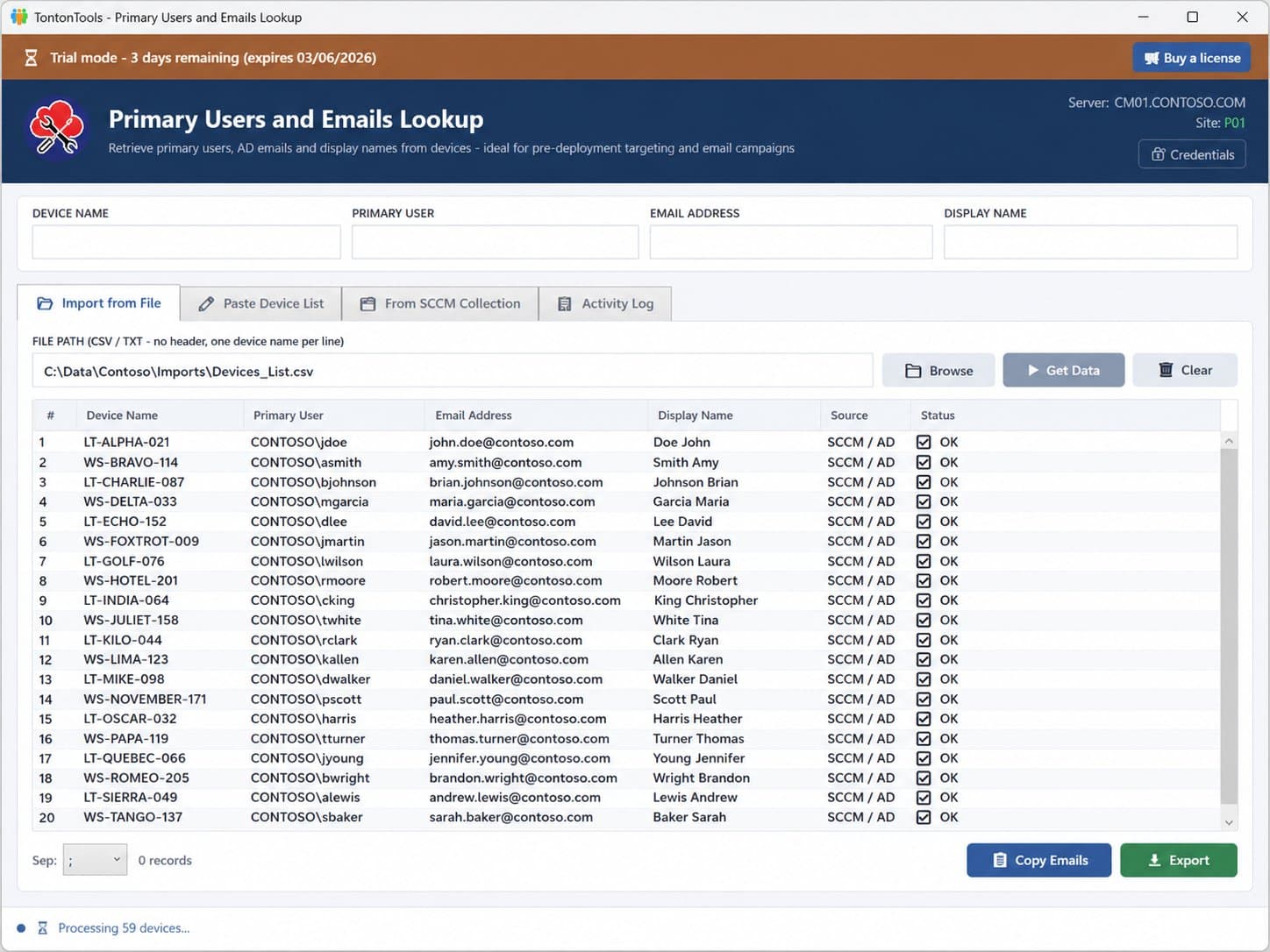1270x952 pixels.
Task: Toggle the status checkbox for LT-MIKE-098
Action: tap(924, 678)
